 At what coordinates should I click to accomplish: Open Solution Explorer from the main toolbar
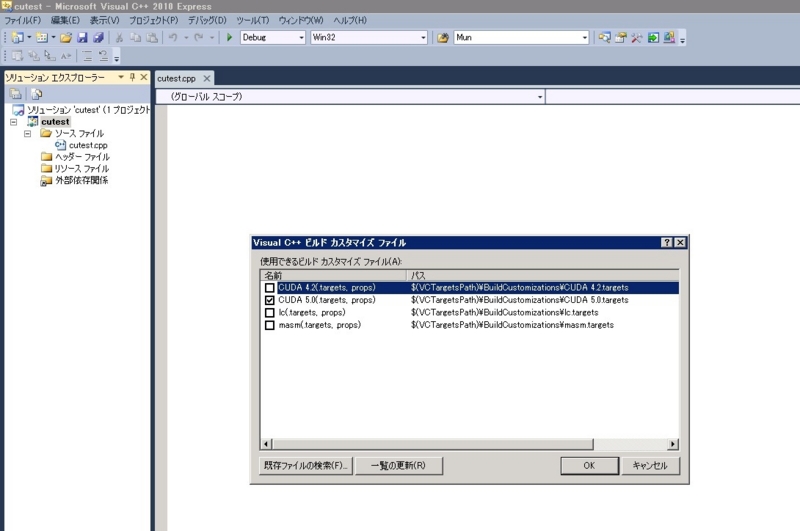point(604,37)
